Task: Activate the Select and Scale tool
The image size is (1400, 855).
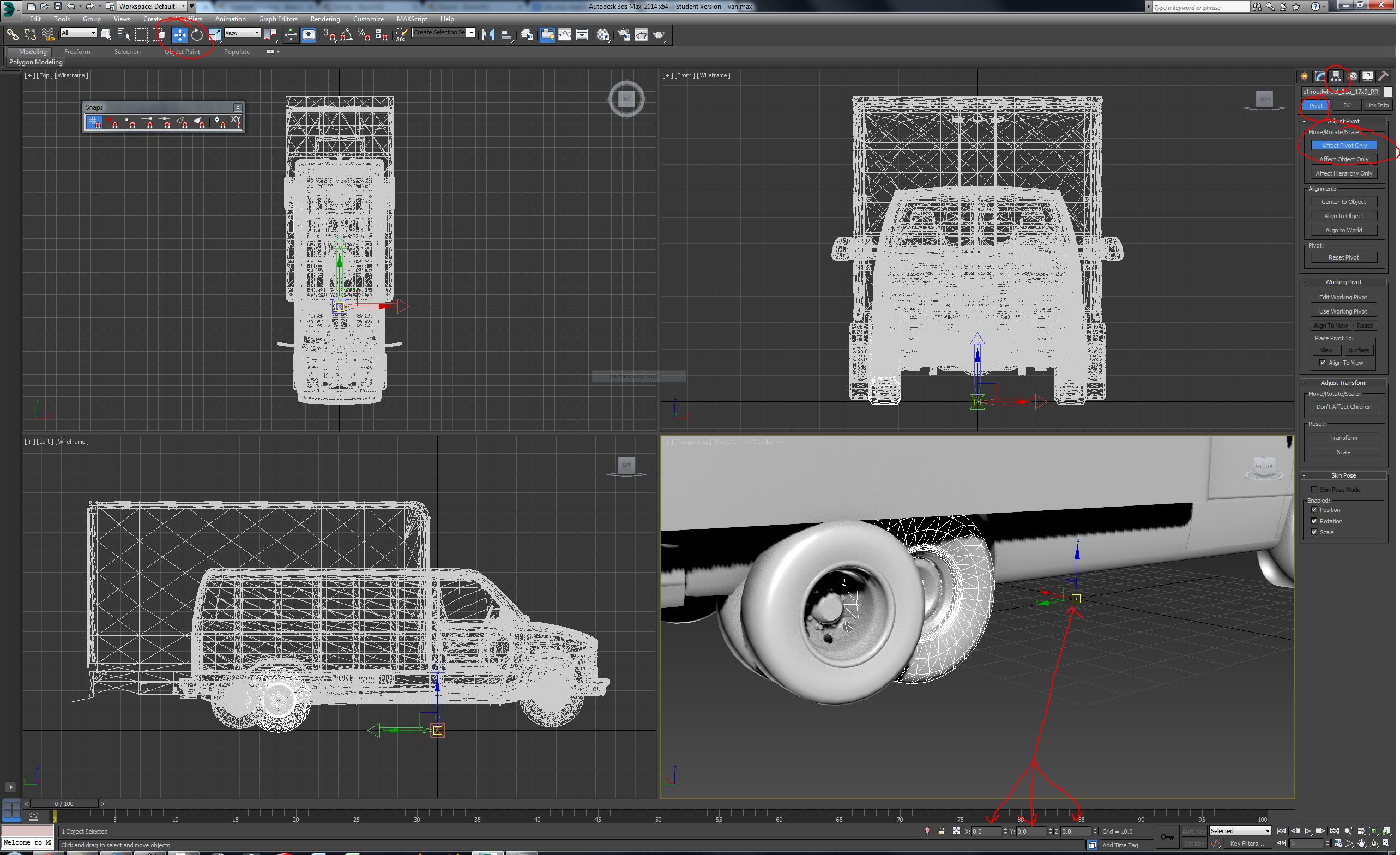Action: click(x=214, y=35)
